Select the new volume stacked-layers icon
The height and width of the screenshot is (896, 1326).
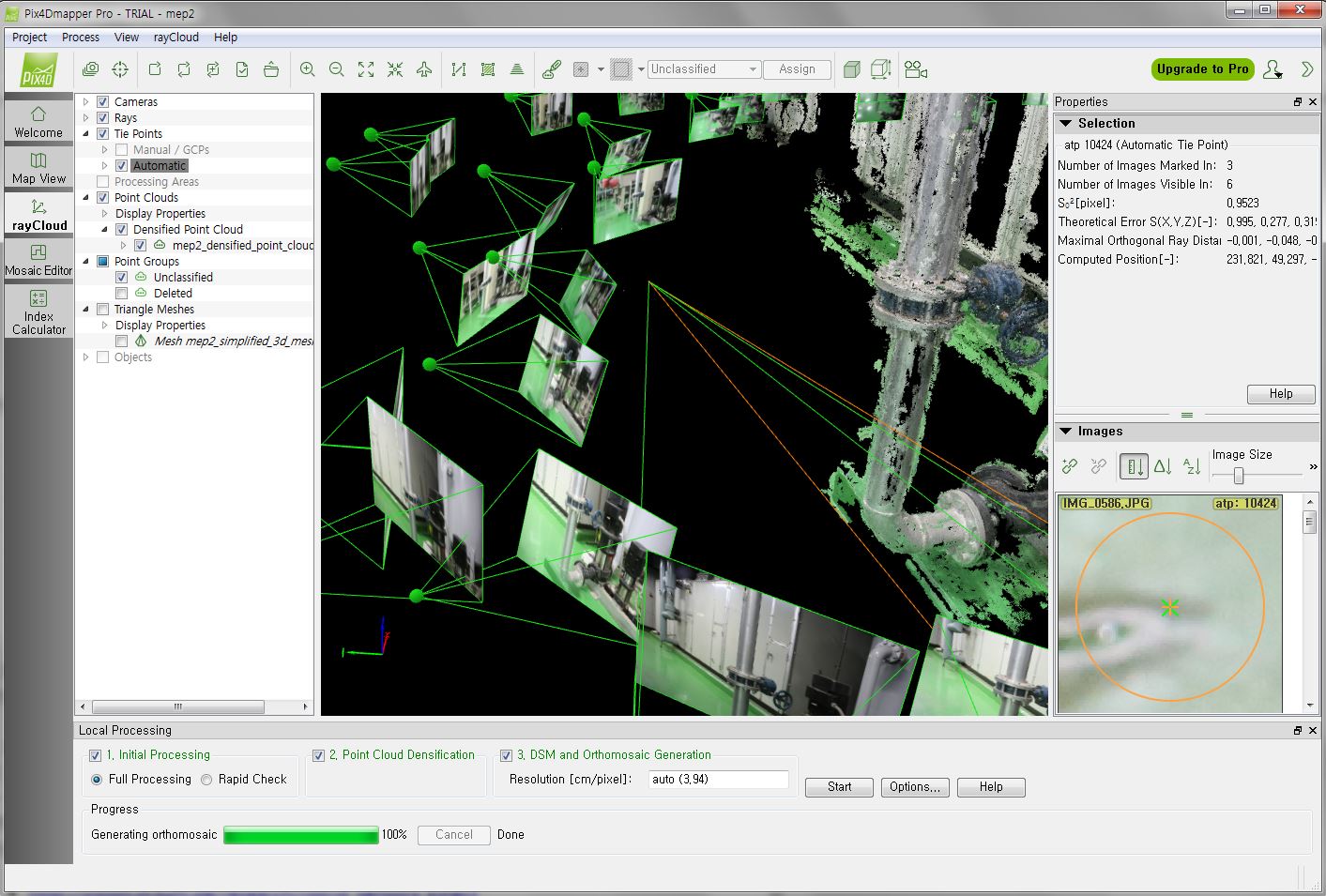coord(517,69)
